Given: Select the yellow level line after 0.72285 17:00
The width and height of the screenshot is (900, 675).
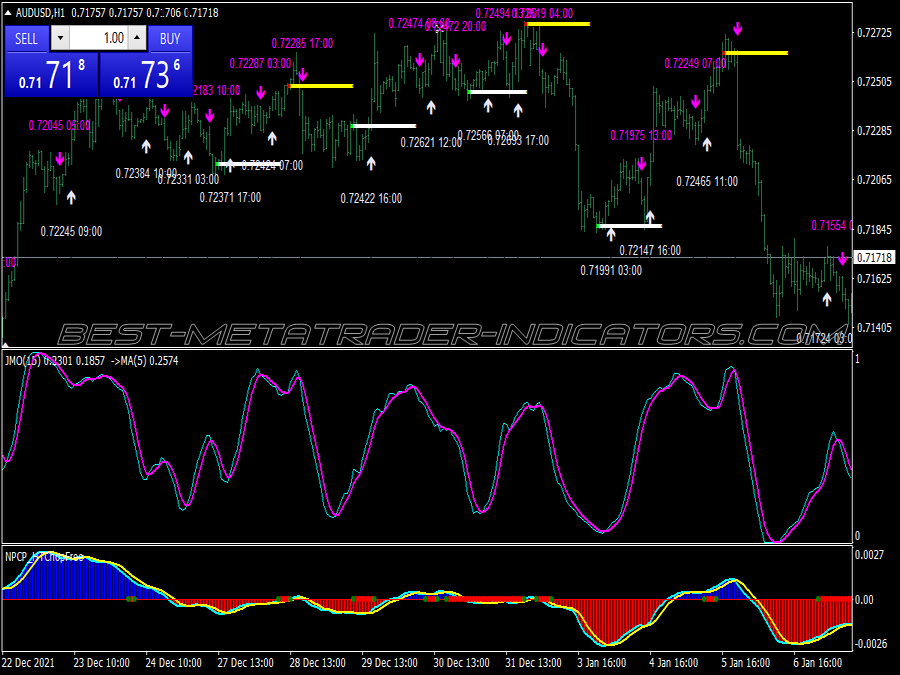Looking at the screenshot, I should tap(320, 86).
